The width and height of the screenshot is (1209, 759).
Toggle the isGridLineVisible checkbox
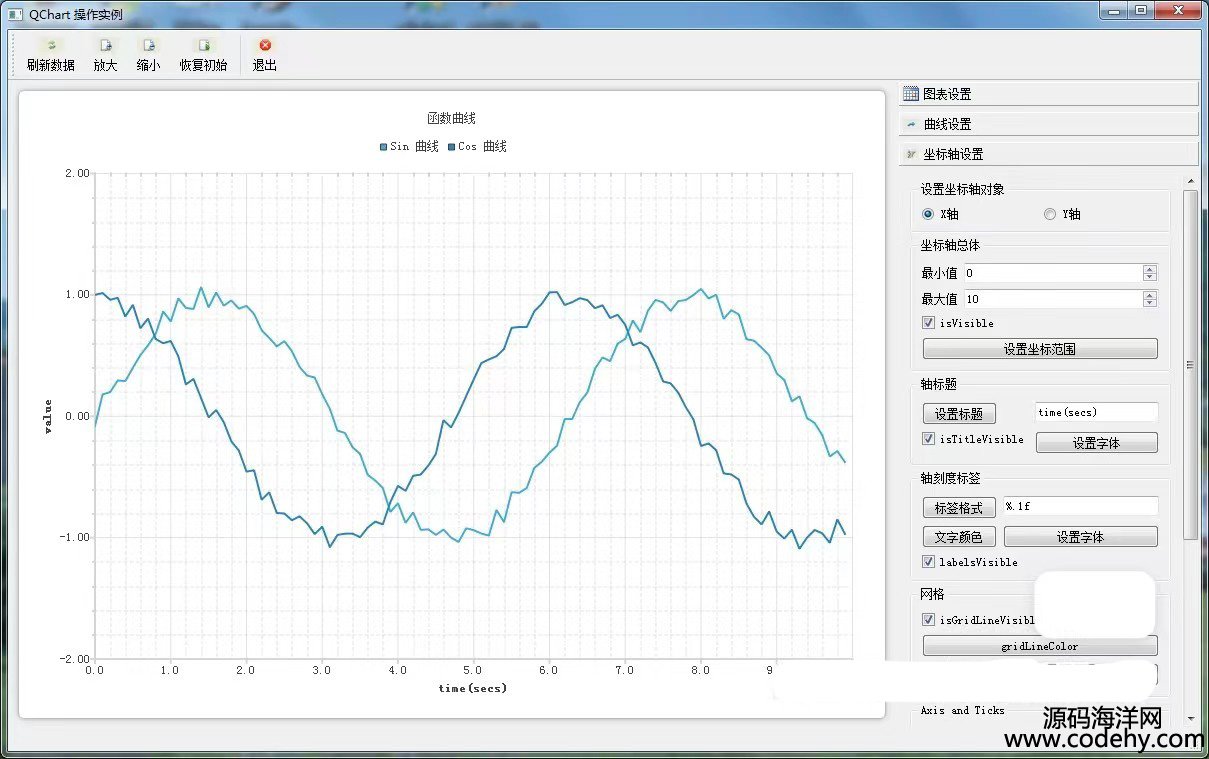[x=928, y=620]
